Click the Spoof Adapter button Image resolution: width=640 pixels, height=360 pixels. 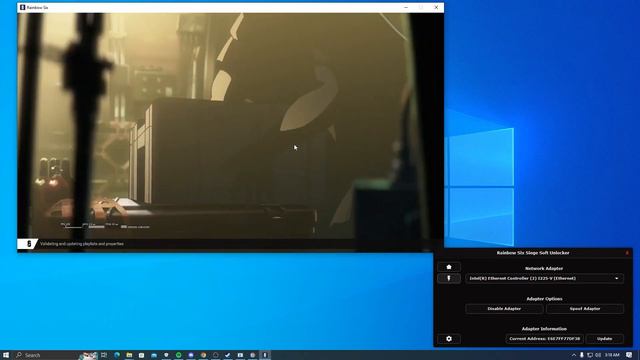pos(584,309)
